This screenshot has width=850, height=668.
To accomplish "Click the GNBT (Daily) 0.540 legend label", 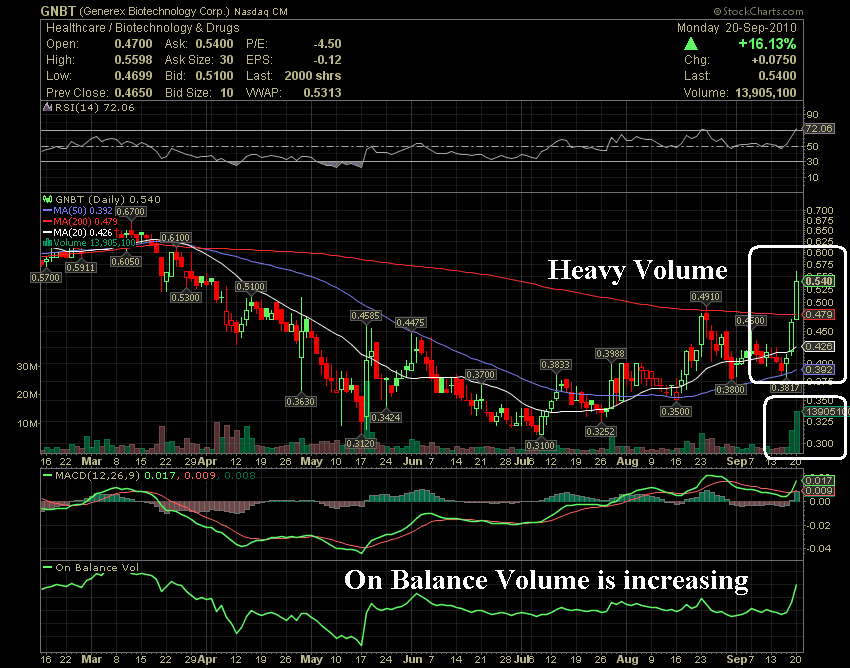I will click(108, 200).
